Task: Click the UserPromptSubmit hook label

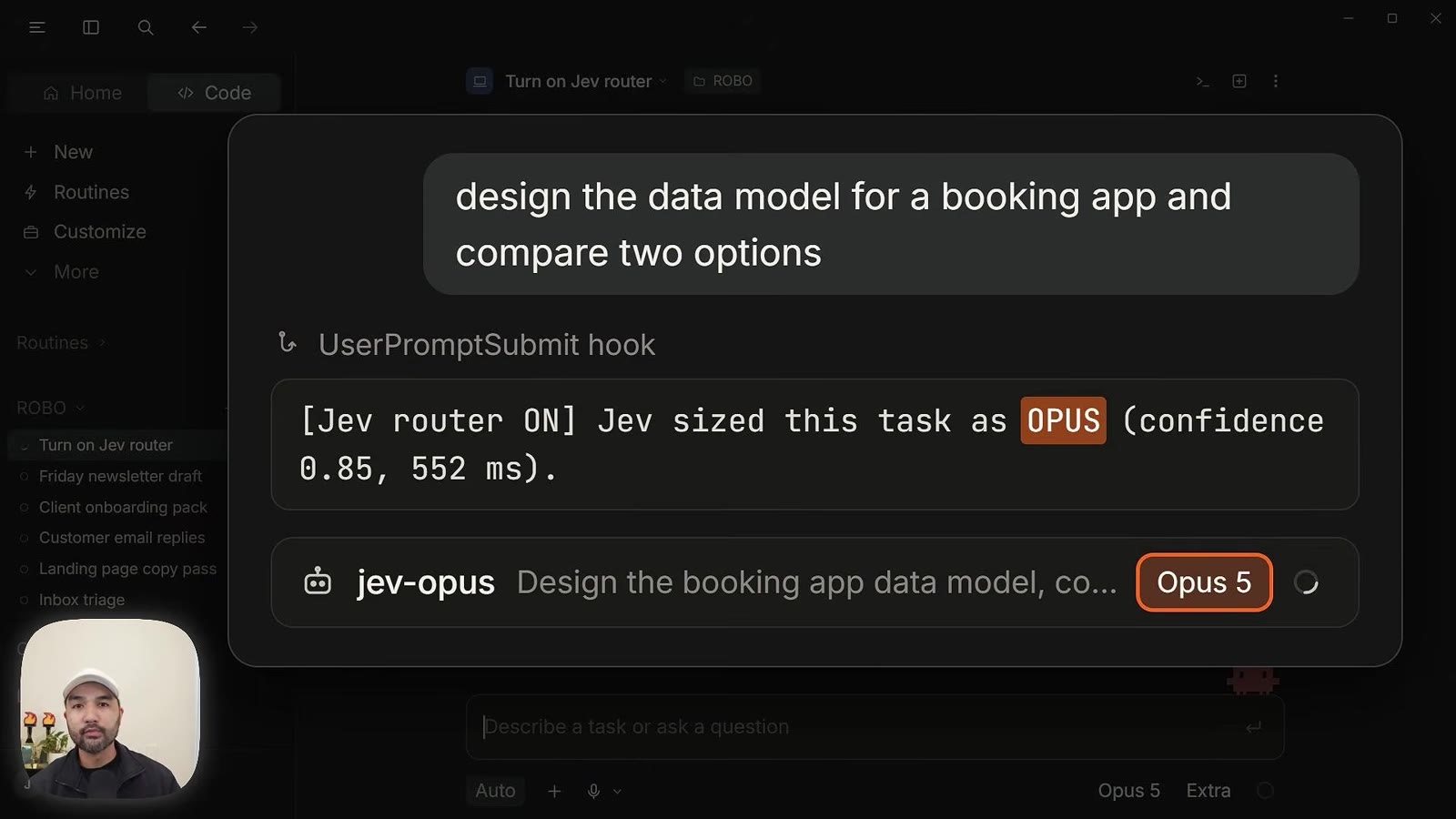Action: coord(486,344)
